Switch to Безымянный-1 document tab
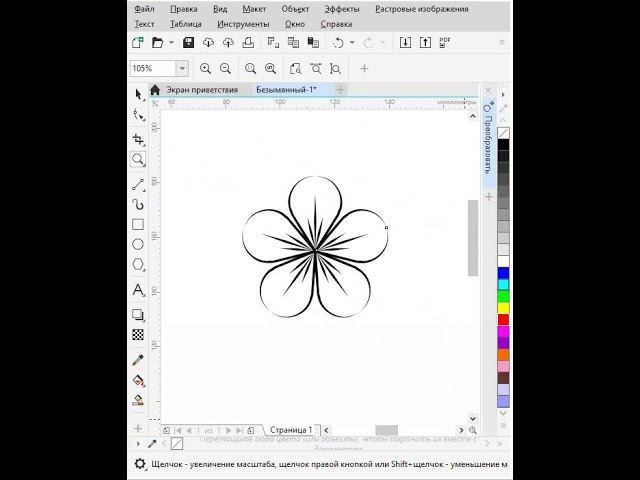640x480 pixels. [287, 90]
